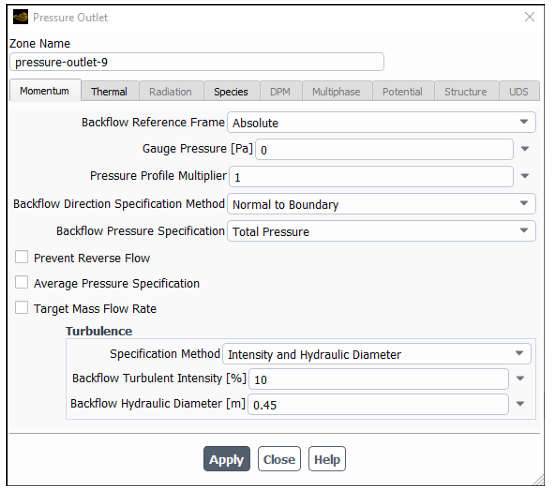Click the arrow icon beside Gauge Pressure field
This screenshot has width=553, height=491.
(525, 149)
